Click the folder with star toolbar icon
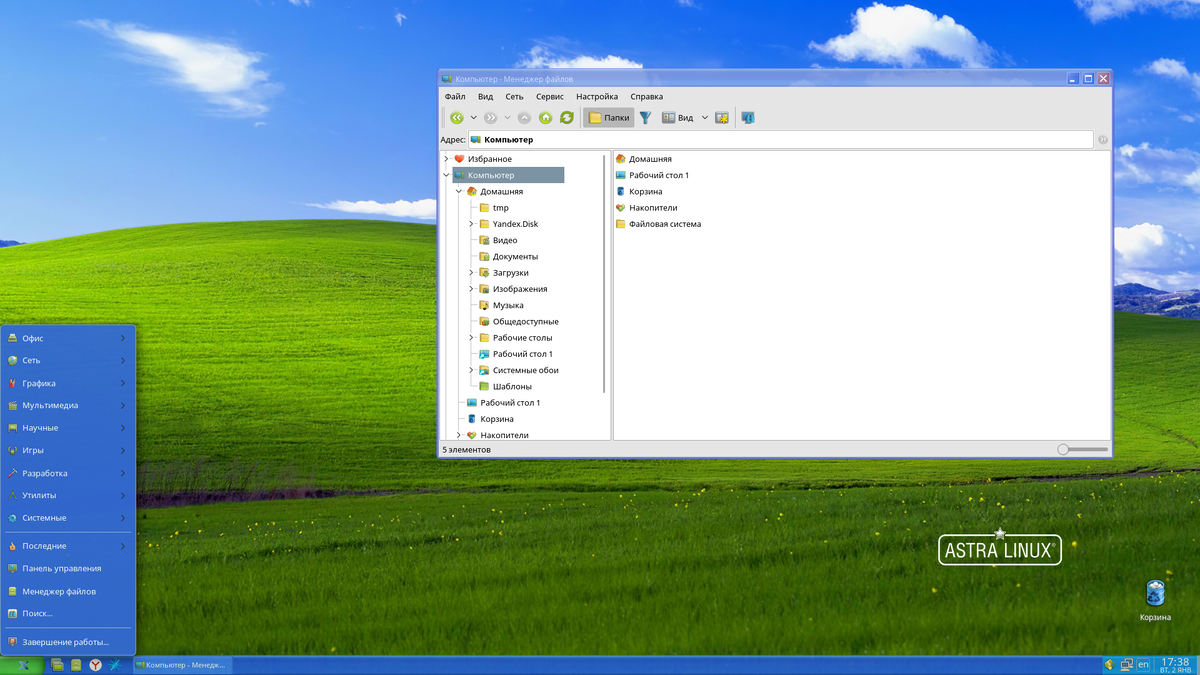Image resolution: width=1200 pixels, height=675 pixels. [x=722, y=118]
